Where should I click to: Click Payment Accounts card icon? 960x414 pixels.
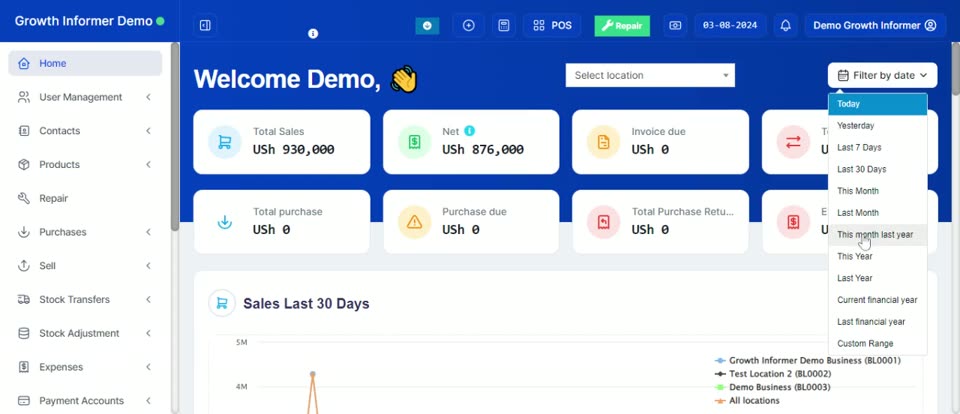point(24,401)
